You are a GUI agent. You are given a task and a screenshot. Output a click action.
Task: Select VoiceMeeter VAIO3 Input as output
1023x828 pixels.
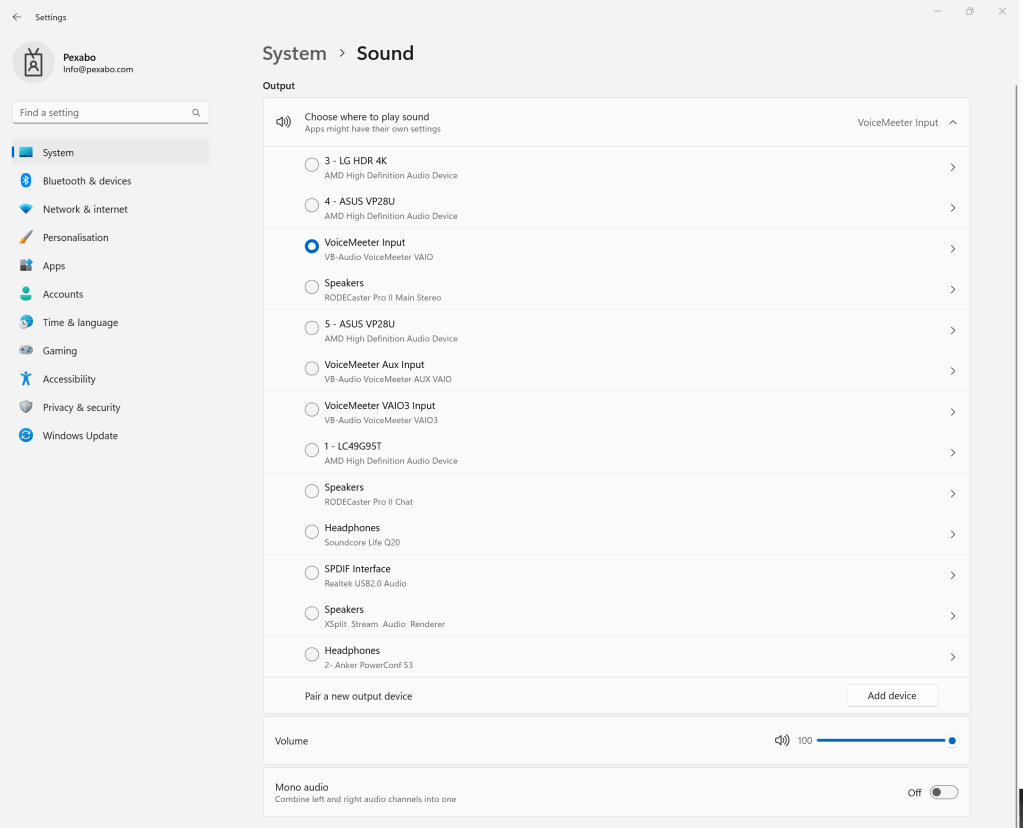pos(312,410)
